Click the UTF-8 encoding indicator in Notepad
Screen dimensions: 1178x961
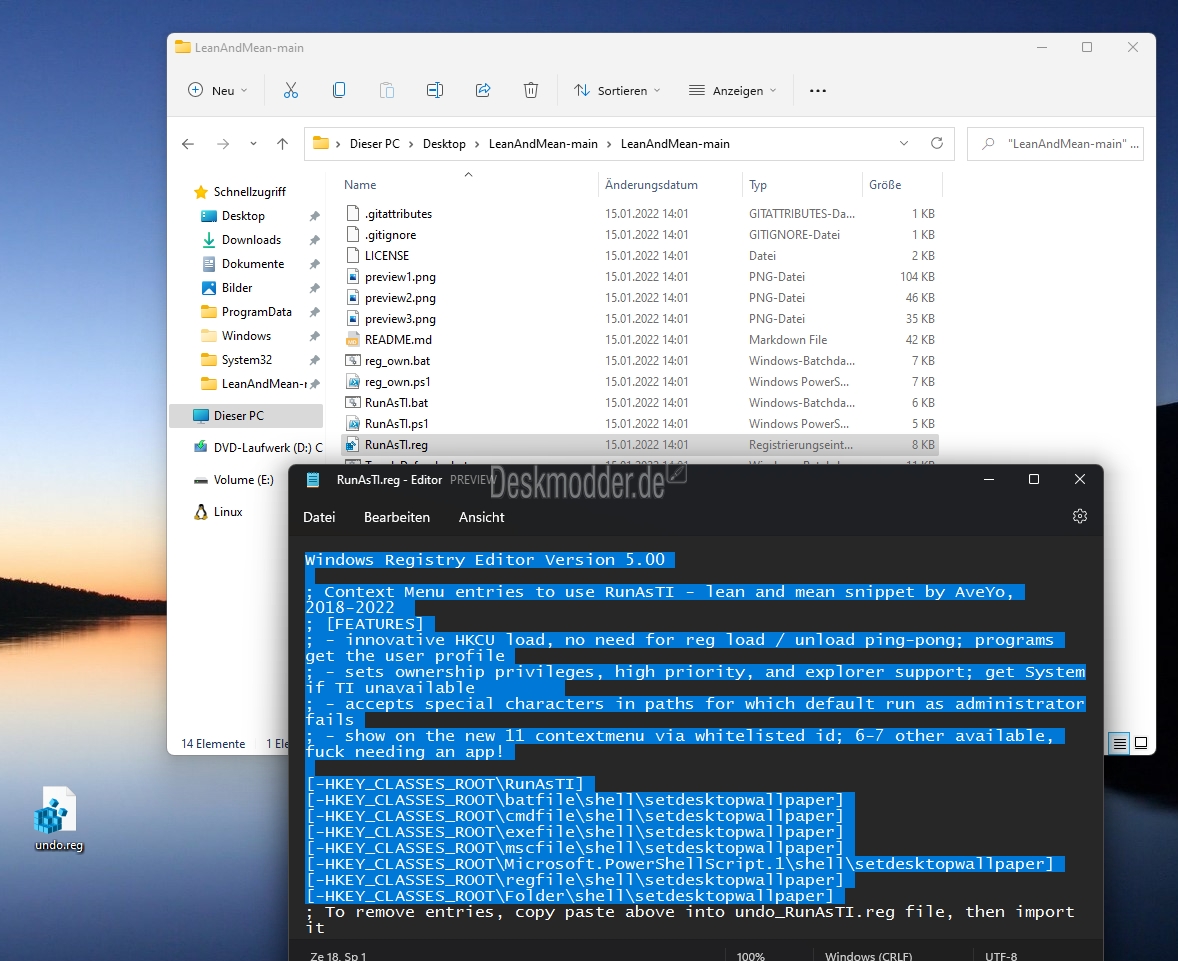pos(1001,956)
